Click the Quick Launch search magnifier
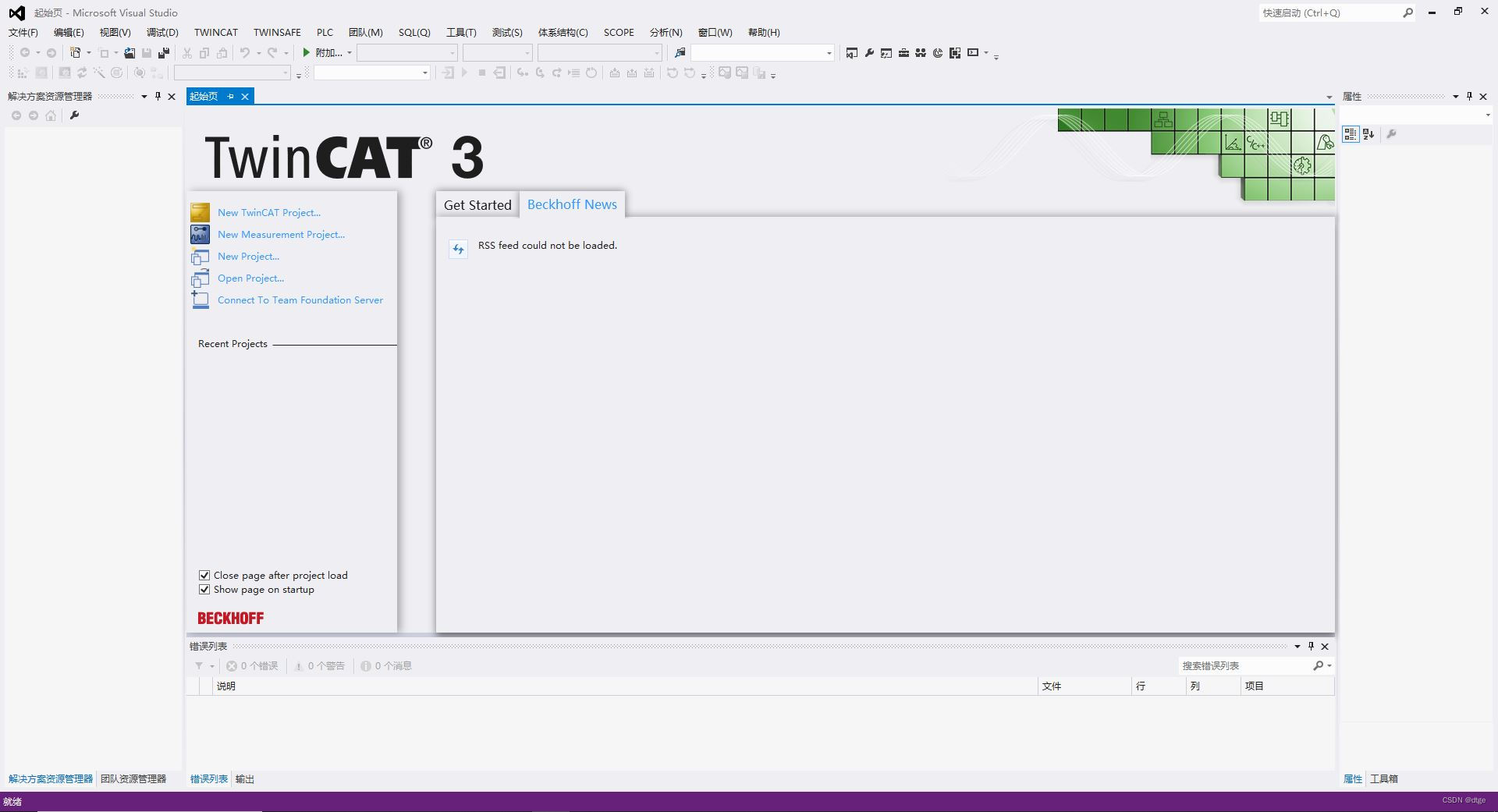1498x812 pixels. pos(1407,12)
